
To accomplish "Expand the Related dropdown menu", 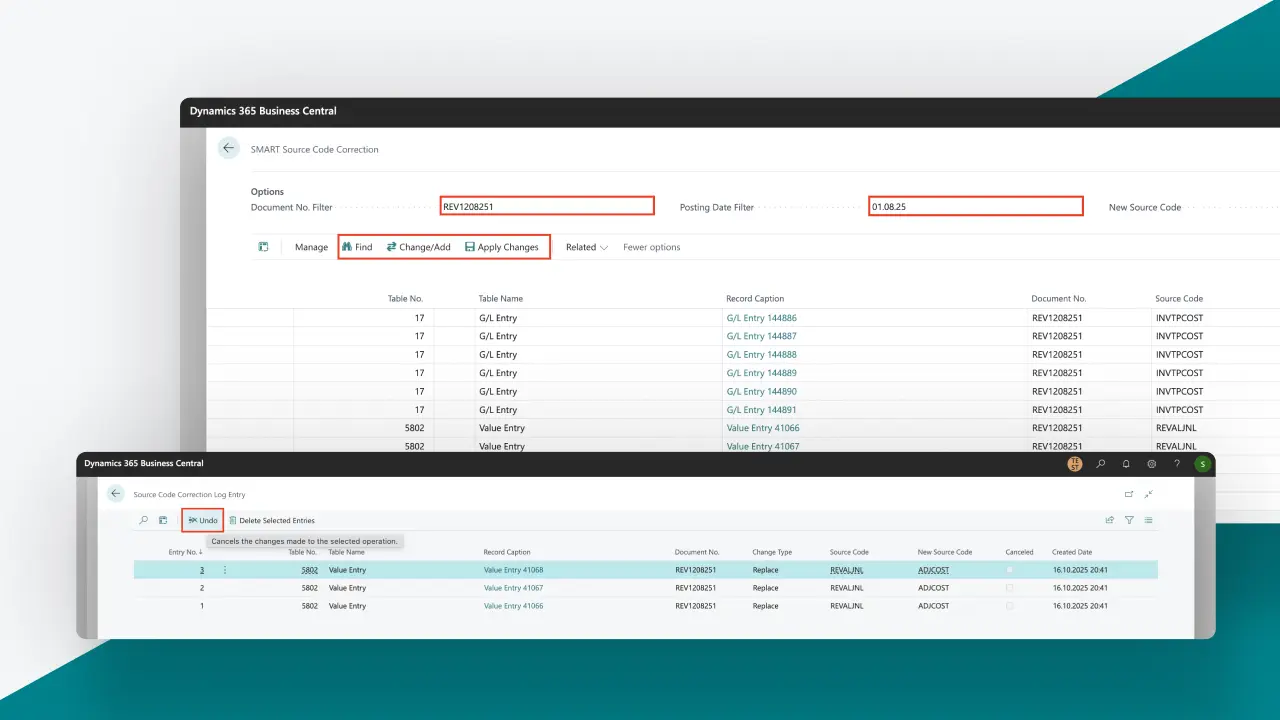I will coord(586,247).
